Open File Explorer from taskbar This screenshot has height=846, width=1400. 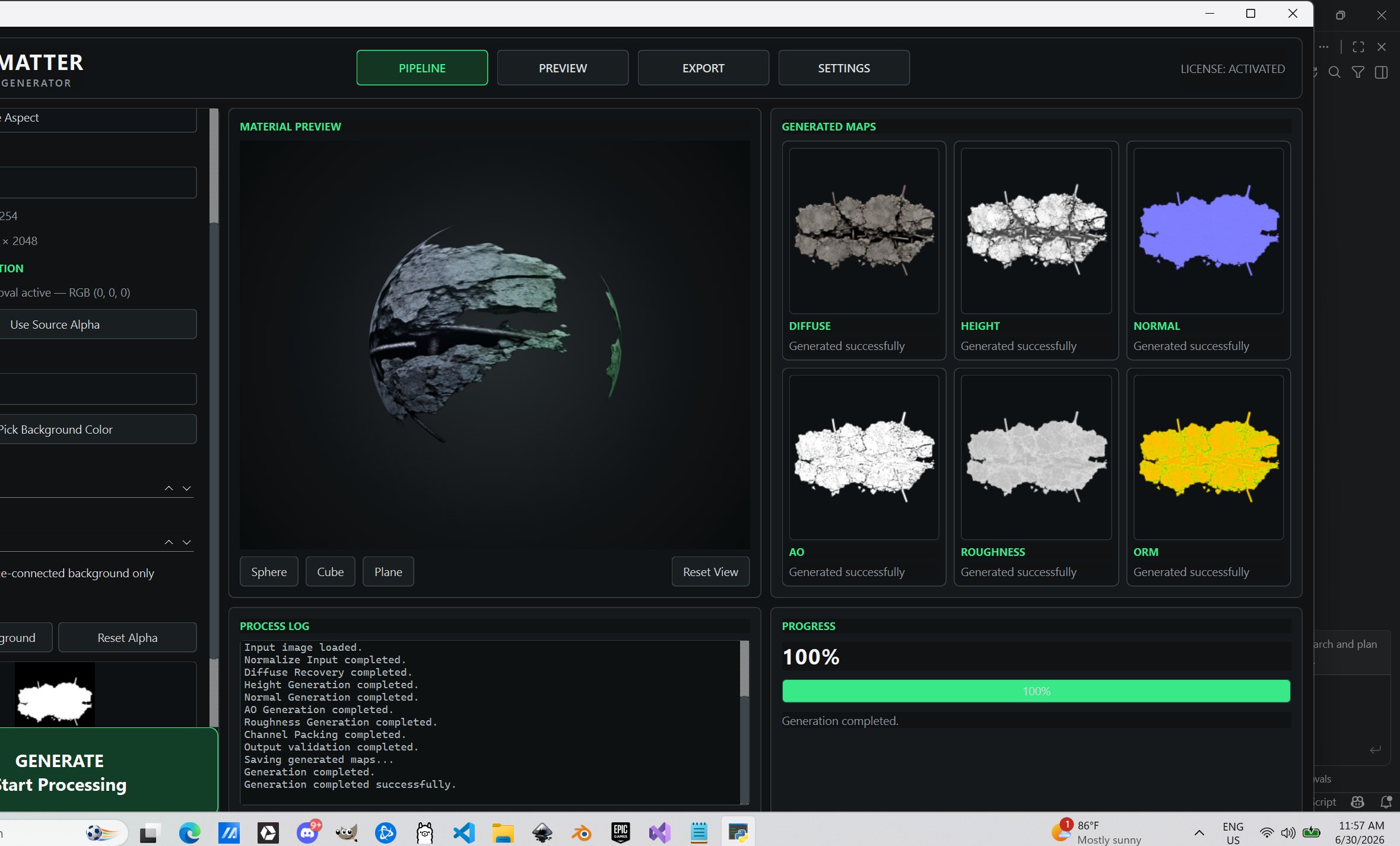[503, 833]
